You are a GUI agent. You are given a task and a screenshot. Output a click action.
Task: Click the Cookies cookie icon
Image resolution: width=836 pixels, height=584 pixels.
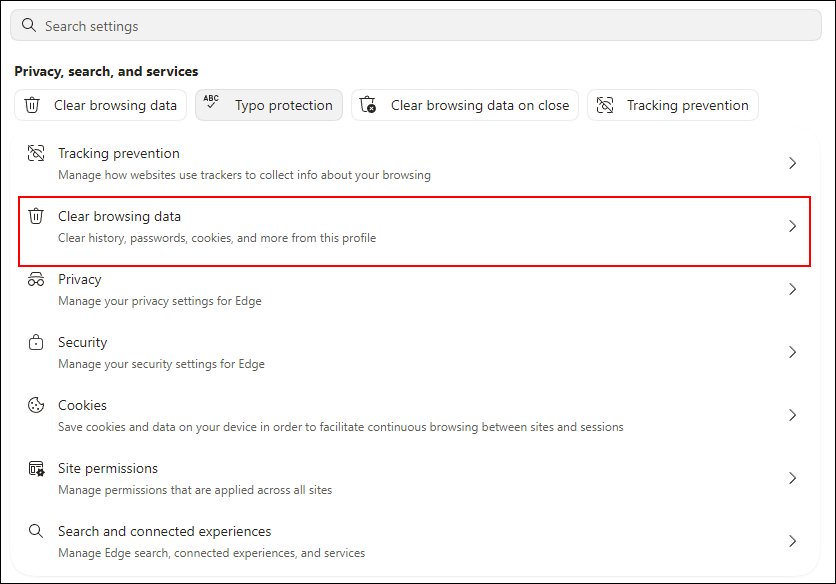coord(36,405)
